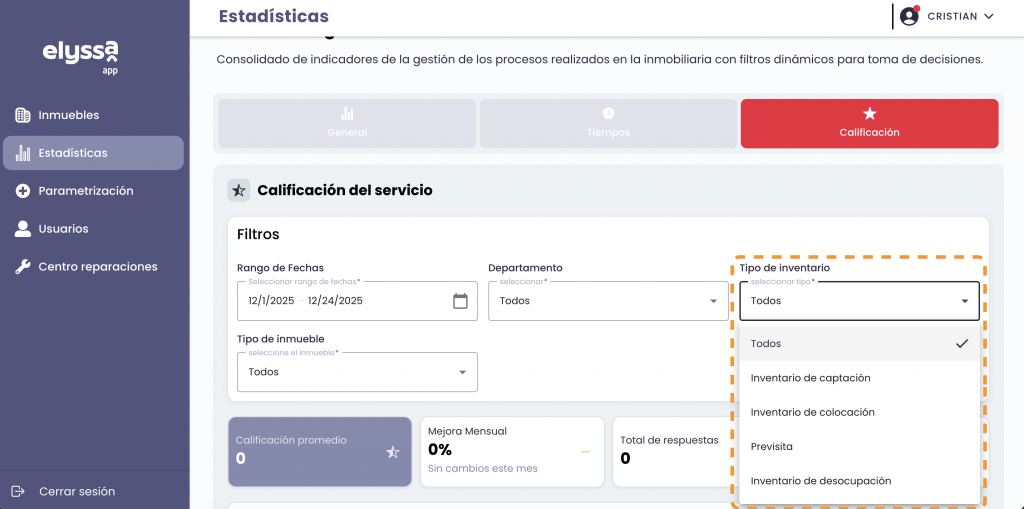Click the Estadísticas bar chart icon
This screenshot has height=509, width=1024.
tap(22, 153)
